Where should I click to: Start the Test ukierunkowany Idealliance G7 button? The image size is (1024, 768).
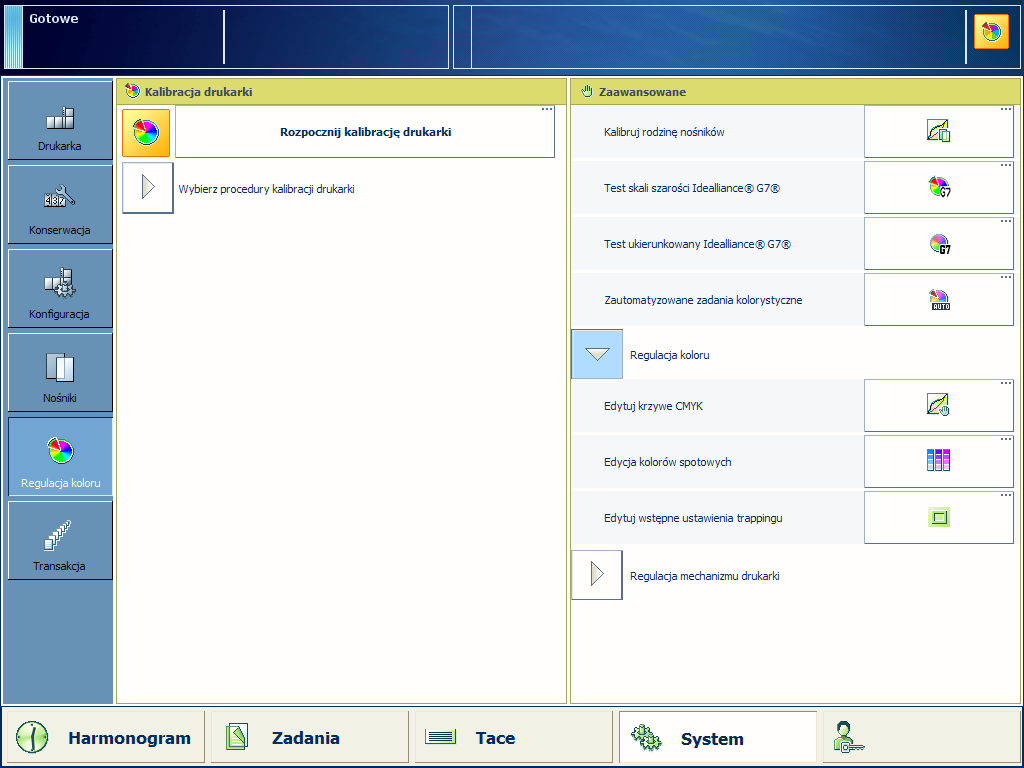(x=938, y=244)
